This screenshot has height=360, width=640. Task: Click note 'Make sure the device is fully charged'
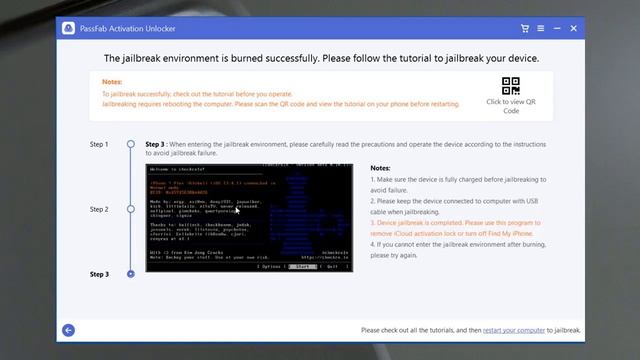(458, 185)
